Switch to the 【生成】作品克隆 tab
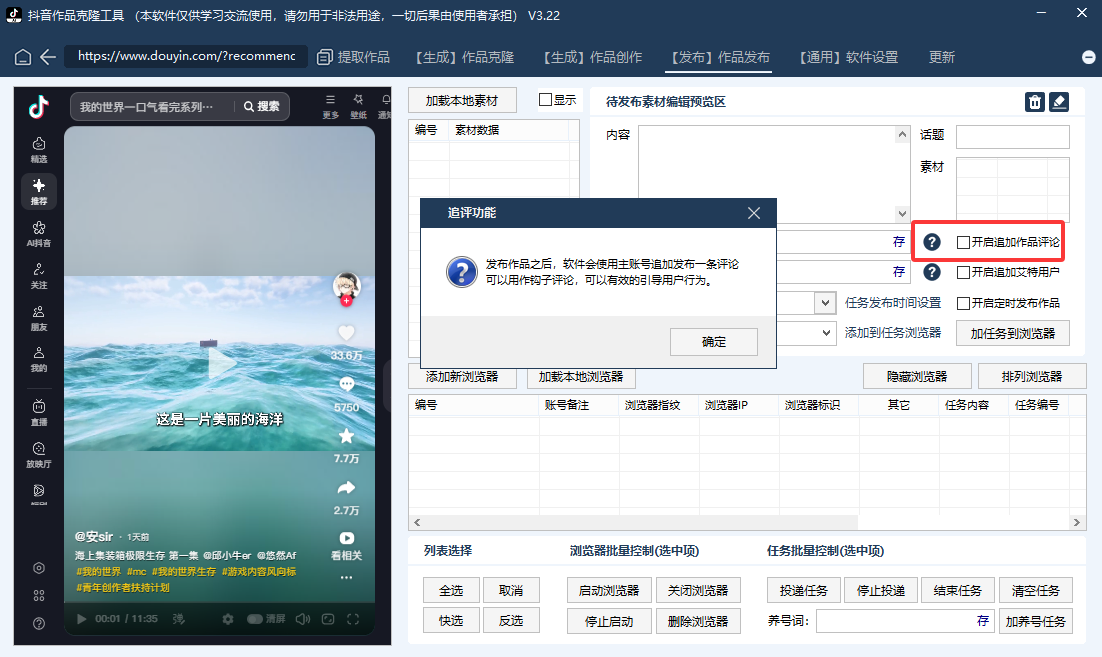Viewport: 1102px width, 657px height. [x=465, y=58]
